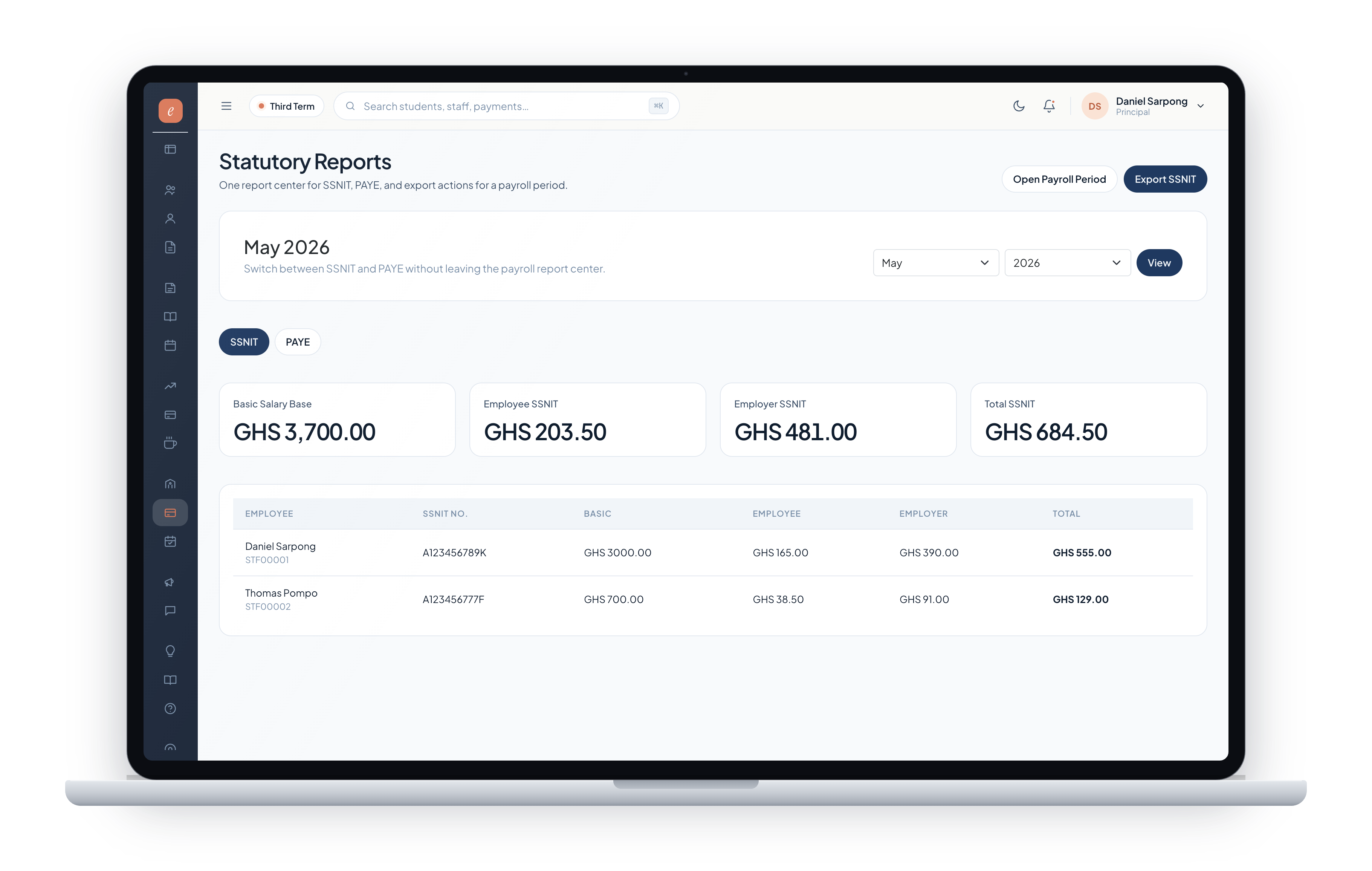Open the lightbulb icon in sidebar
The width and height of the screenshot is (1372, 871).
click(x=170, y=651)
